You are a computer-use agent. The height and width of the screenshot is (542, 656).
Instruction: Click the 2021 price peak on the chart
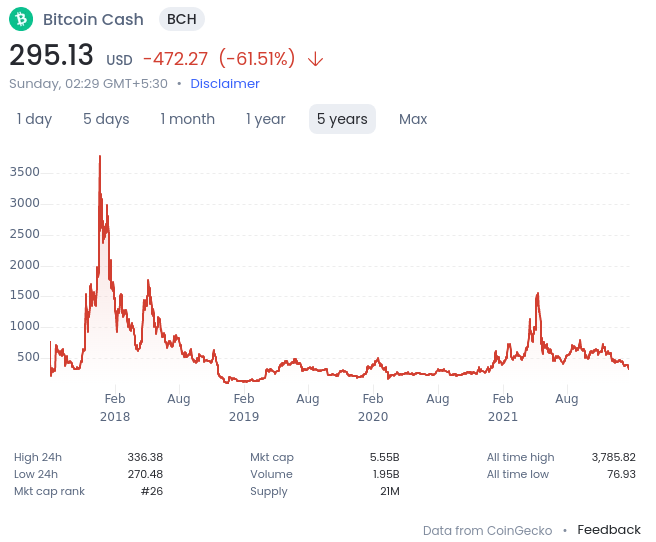point(538,294)
